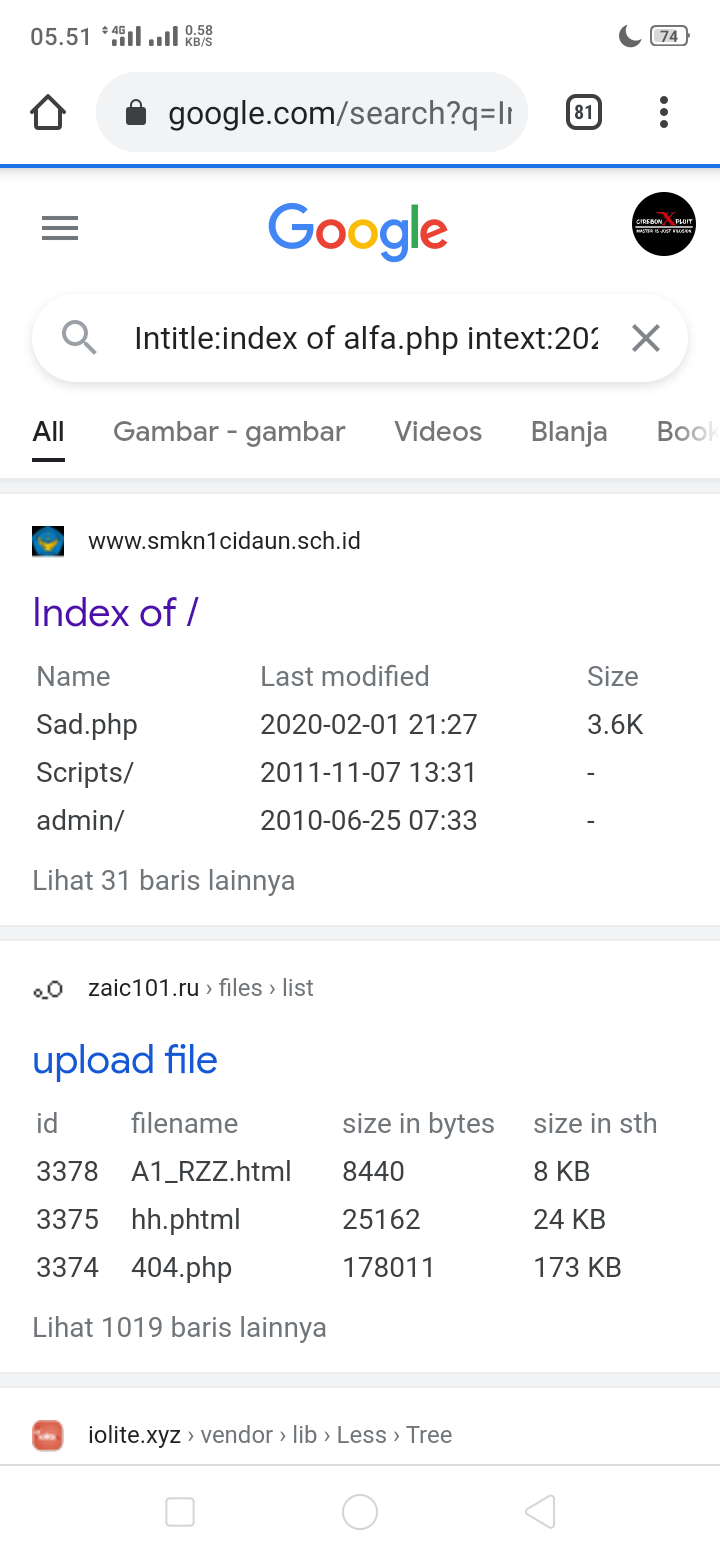Expand "Lihat 31 baris lainnya" rows
720x1560 pixels.
point(164,881)
